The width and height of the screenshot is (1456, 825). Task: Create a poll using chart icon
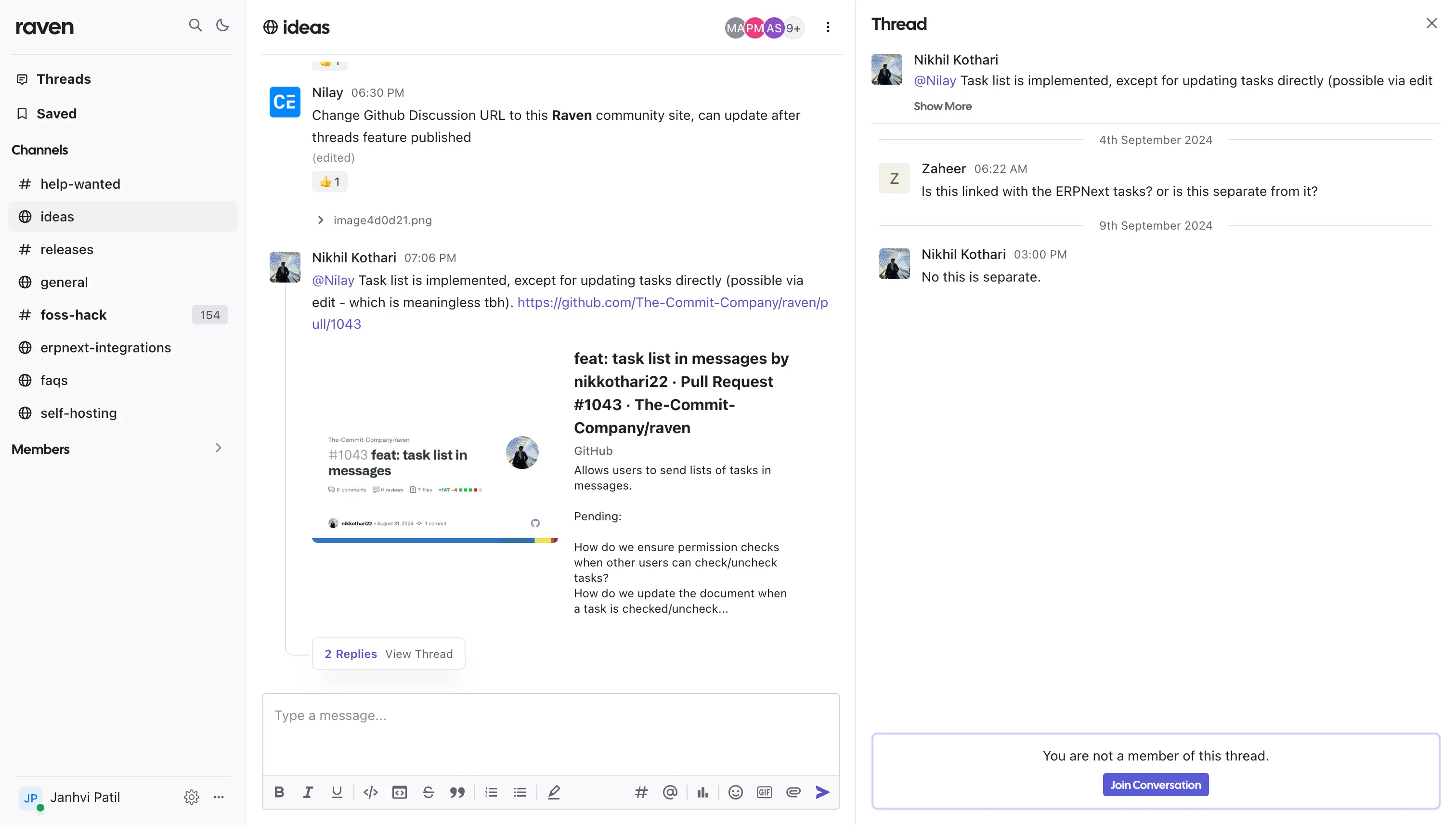(x=703, y=792)
